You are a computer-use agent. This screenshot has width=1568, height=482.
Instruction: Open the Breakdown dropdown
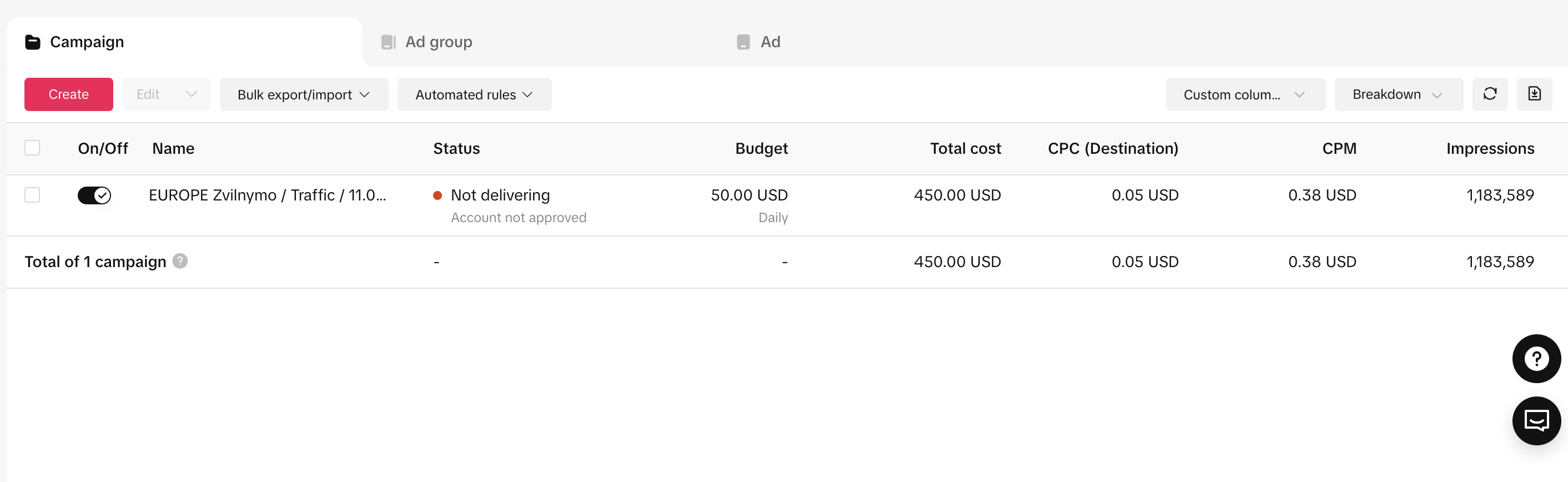(x=1398, y=94)
